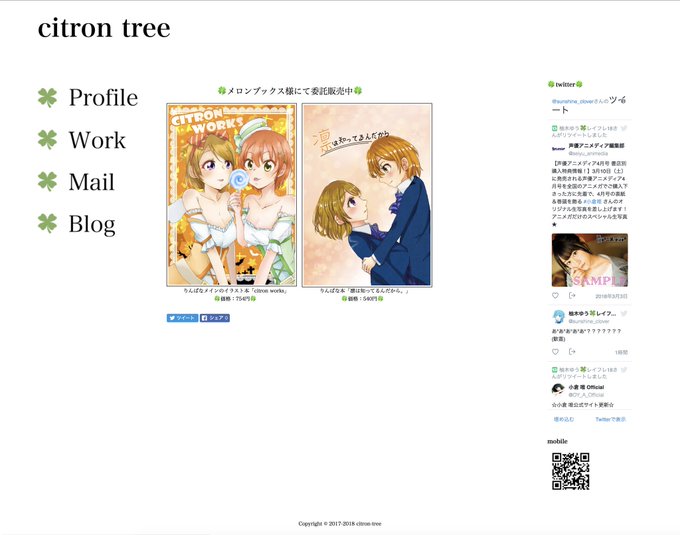The width and height of the screenshot is (680, 535).
Task: Click the Twitterで表示 link
Action: point(610,419)
